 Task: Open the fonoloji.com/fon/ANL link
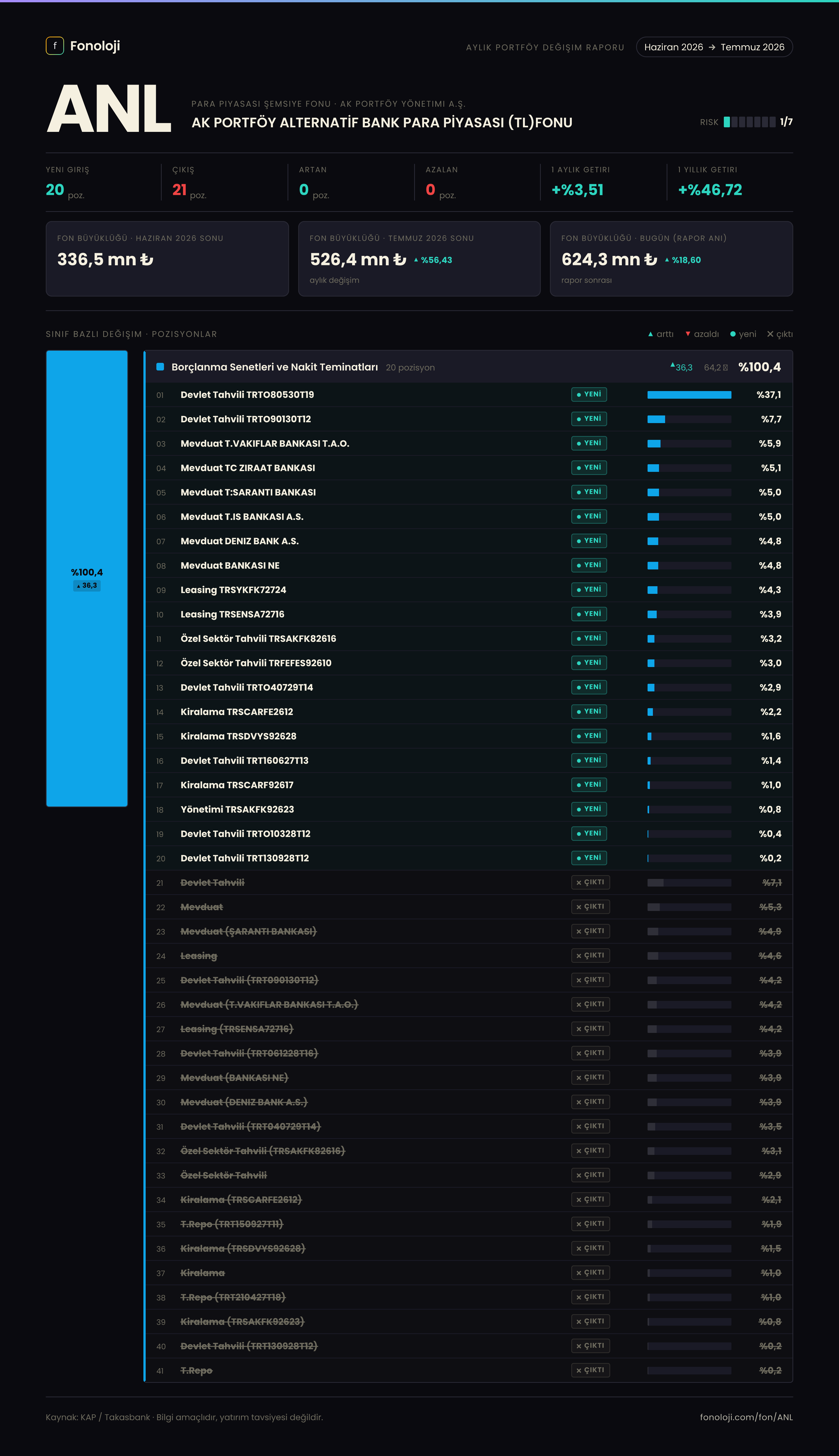click(746, 1417)
